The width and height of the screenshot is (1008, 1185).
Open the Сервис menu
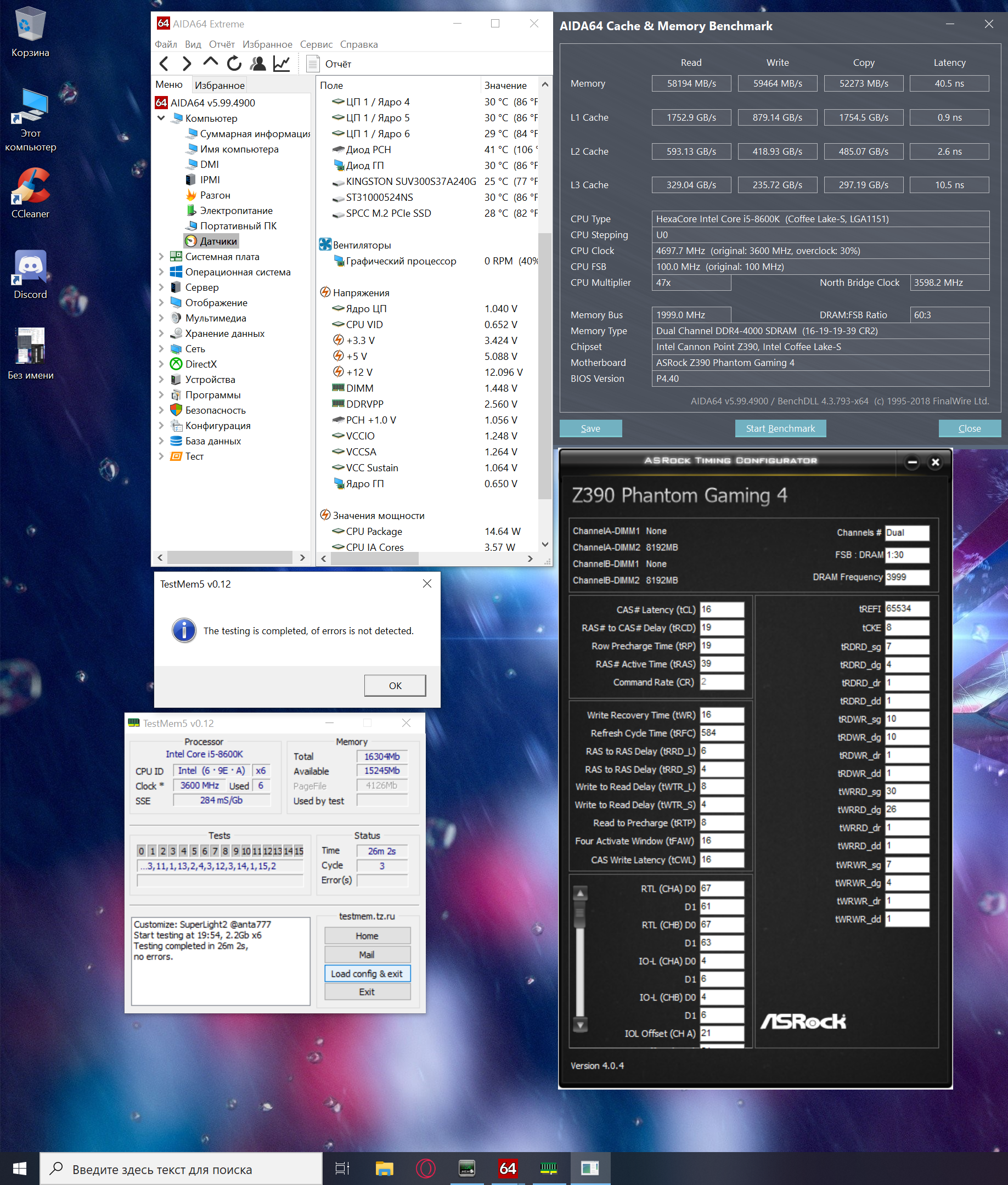click(316, 44)
